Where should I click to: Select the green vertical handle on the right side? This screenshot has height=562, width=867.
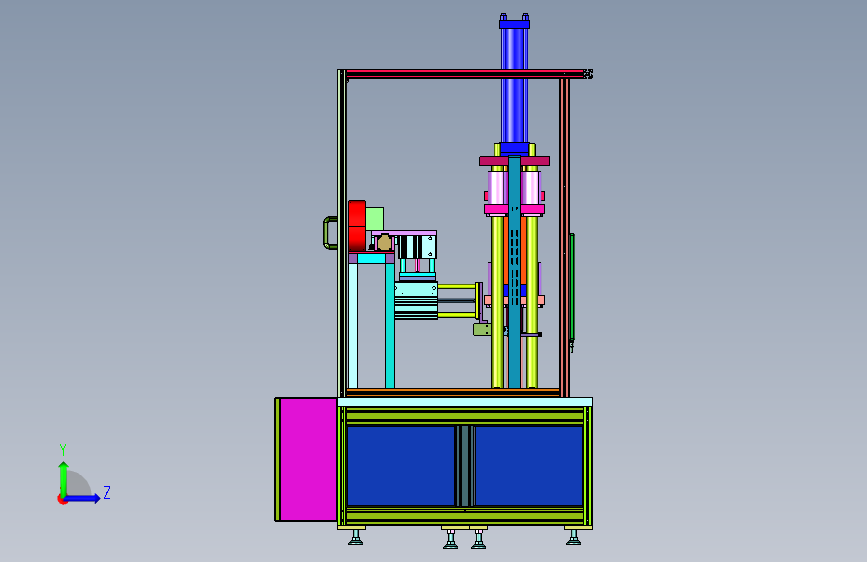coord(572,288)
